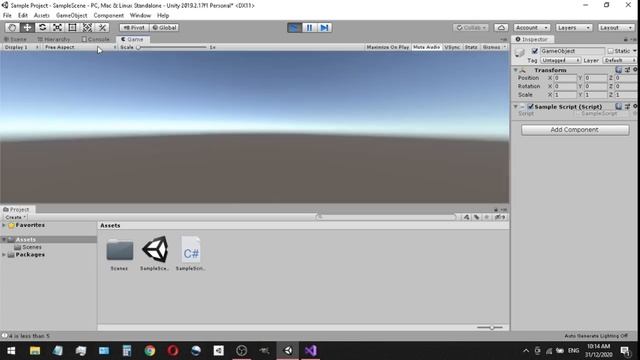
Task: Select the Hand tool
Action: click(12, 27)
